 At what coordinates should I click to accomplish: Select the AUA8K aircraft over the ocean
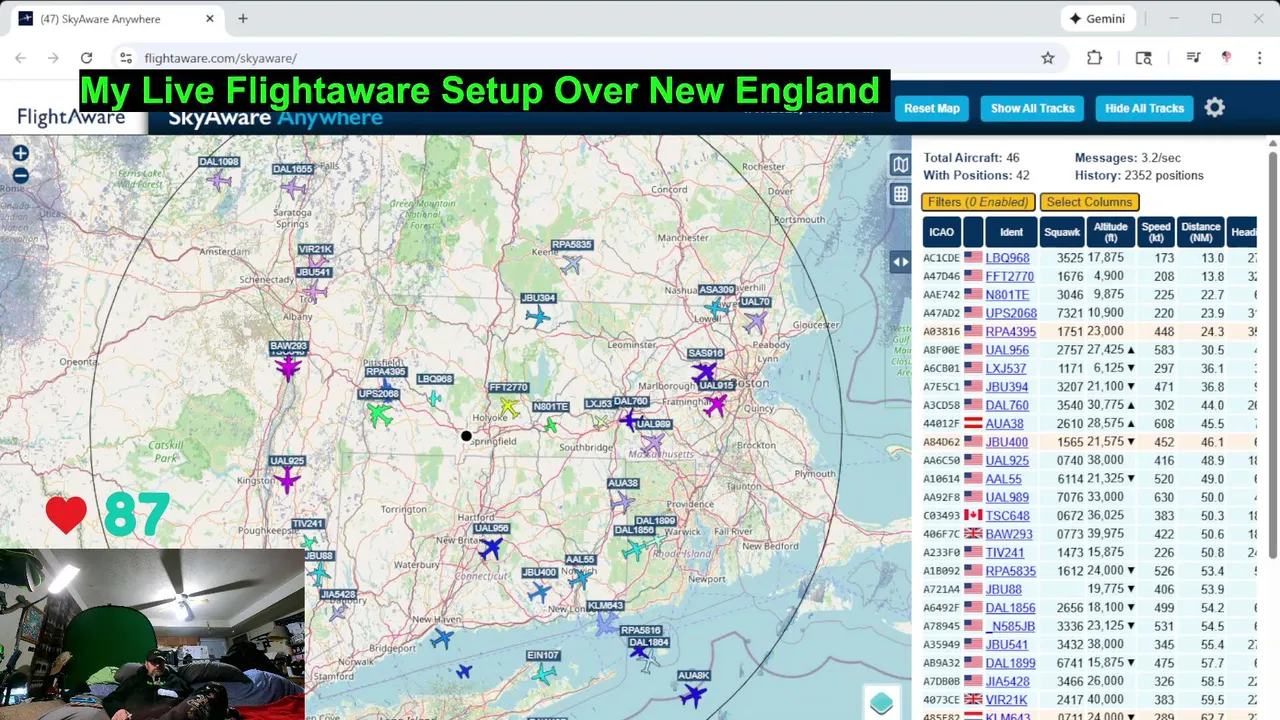[693, 695]
